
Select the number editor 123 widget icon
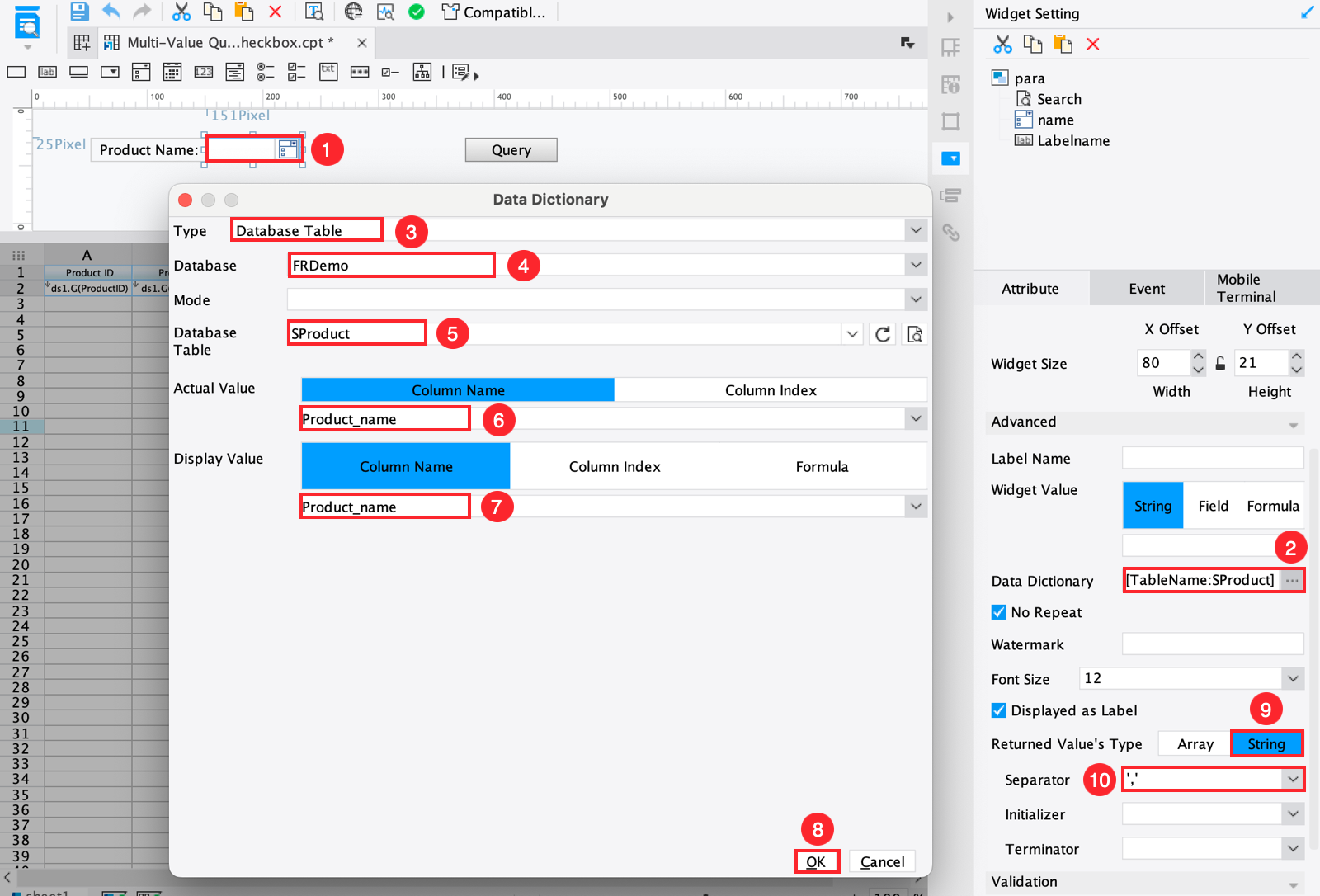coord(203,72)
